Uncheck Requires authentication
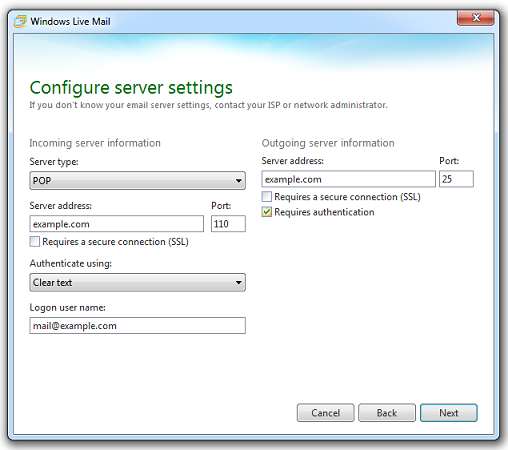Viewport: 508px width, 450px height. pos(267,212)
